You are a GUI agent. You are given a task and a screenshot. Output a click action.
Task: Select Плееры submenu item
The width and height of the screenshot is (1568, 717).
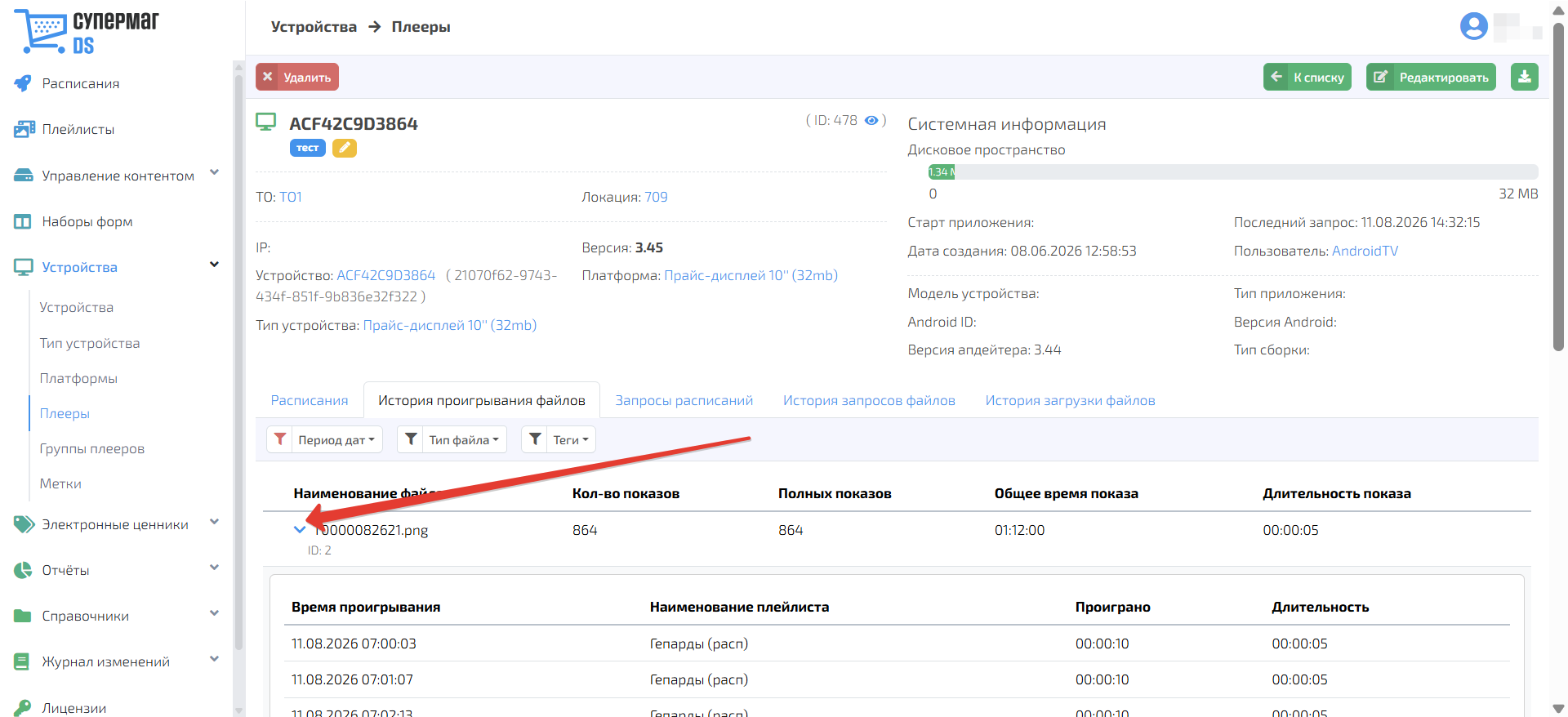click(65, 413)
